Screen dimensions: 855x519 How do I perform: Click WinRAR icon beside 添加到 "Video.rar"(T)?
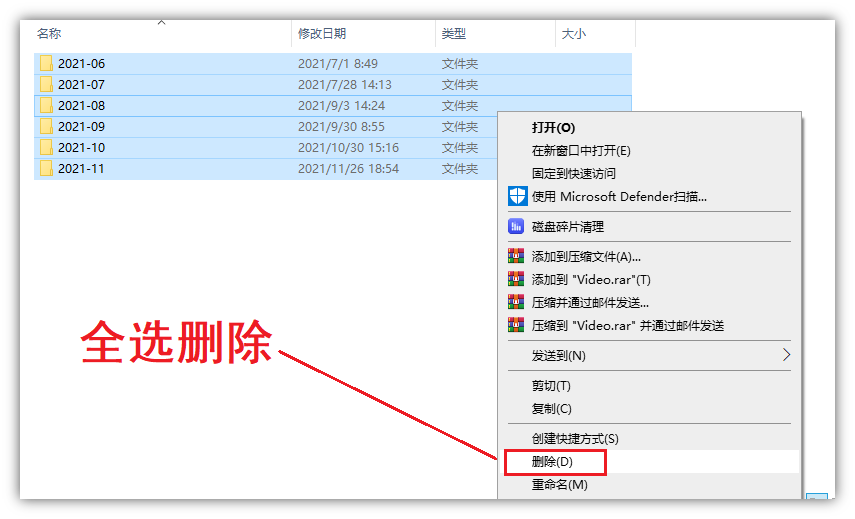pos(516,279)
